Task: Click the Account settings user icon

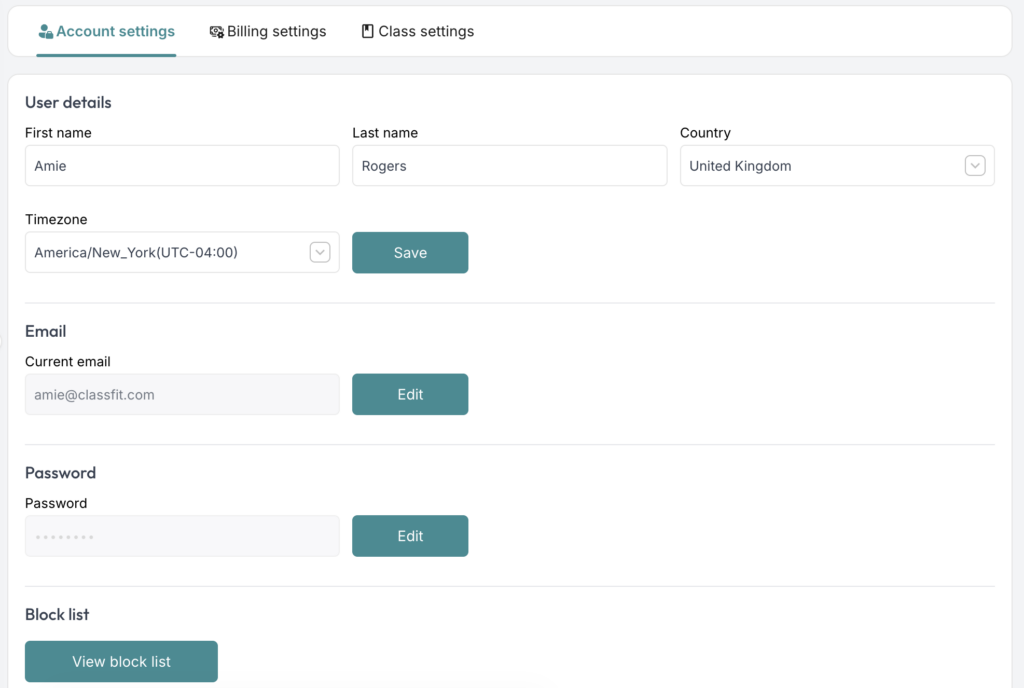Action: (46, 31)
